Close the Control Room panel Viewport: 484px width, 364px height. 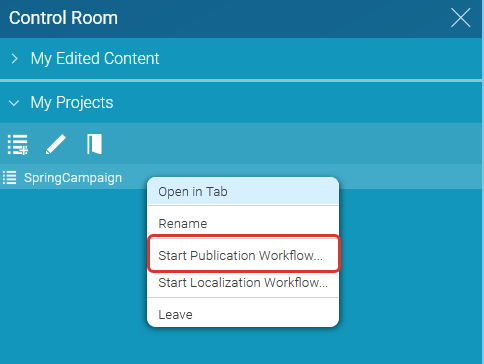tap(461, 18)
